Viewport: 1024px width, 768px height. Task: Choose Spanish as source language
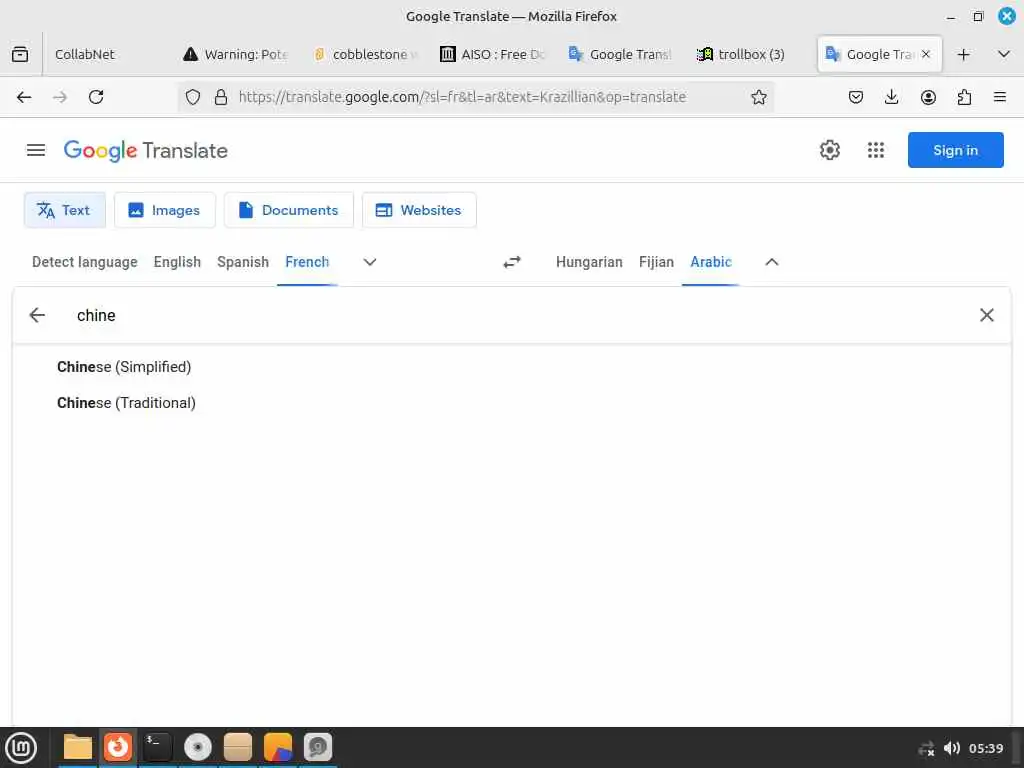[243, 262]
